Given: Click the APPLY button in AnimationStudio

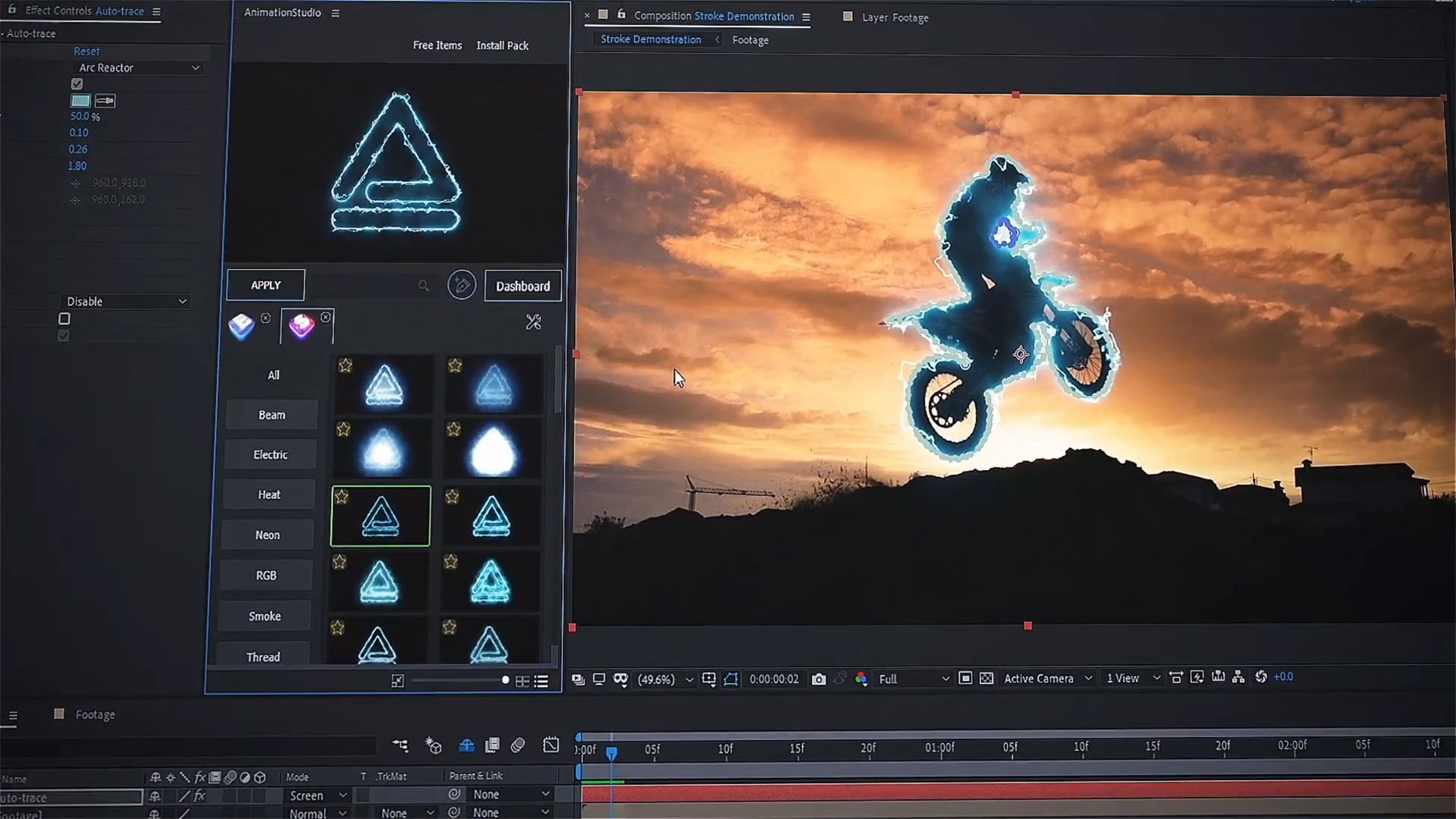Looking at the screenshot, I should coord(265,285).
